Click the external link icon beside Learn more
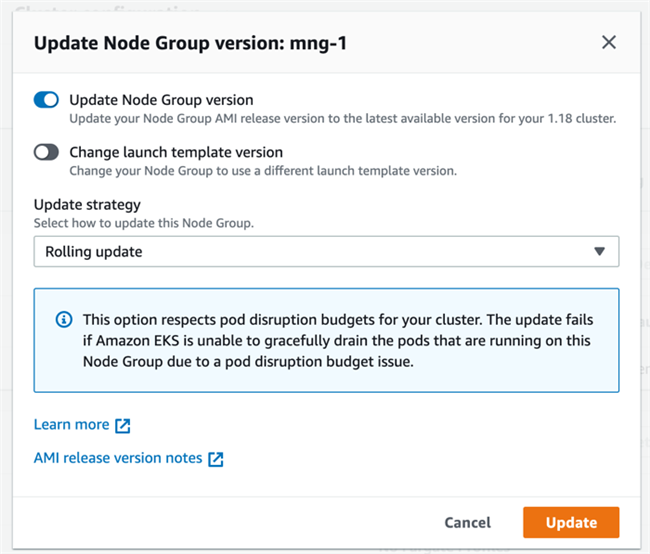This screenshot has width=650, height=554. [x=123, y=425]
